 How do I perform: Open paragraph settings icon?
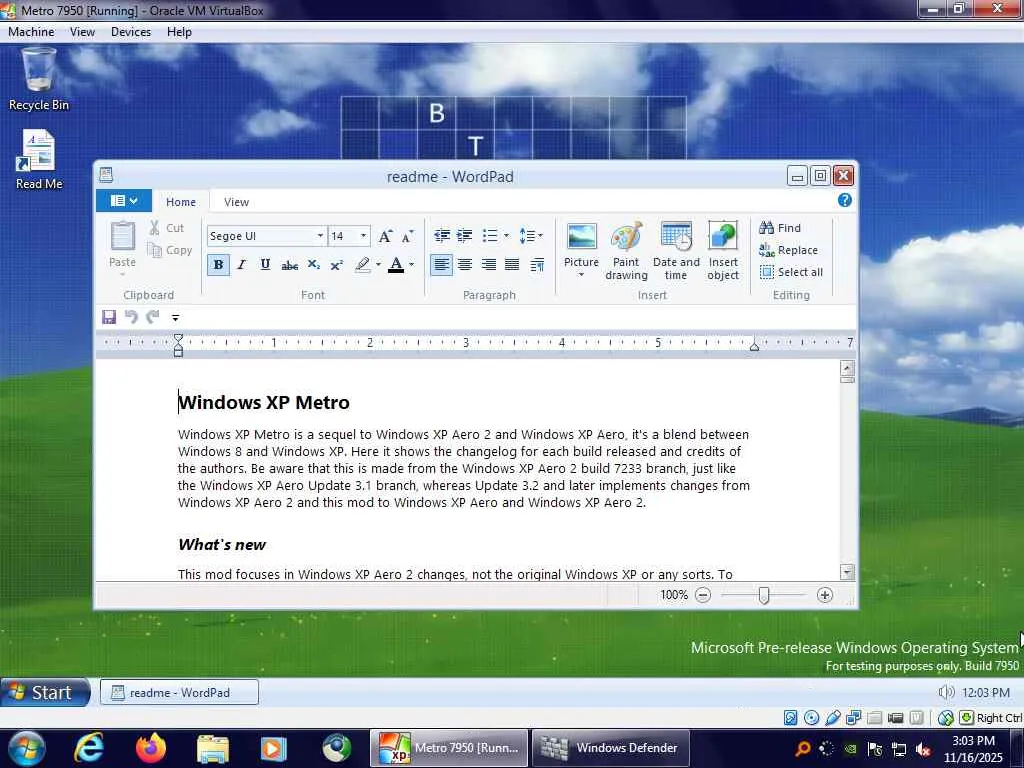click(537, 264)
